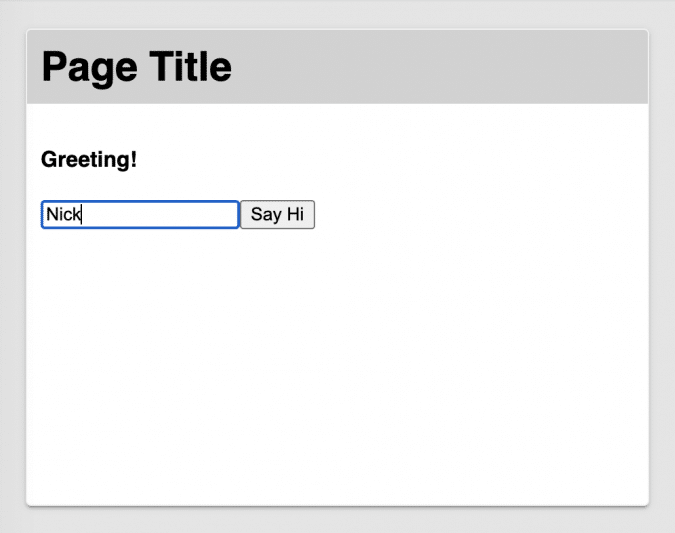The width and height of the screenshot is (675, 533).
Task: Click the letter N in the input
Action: pyautogui.click(x=51, y=215)
